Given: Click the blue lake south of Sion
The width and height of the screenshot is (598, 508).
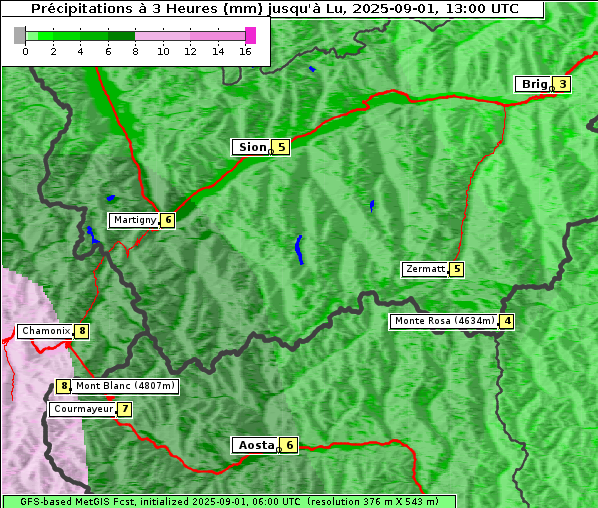Looking at the screenshot, I should coord(299,250).
